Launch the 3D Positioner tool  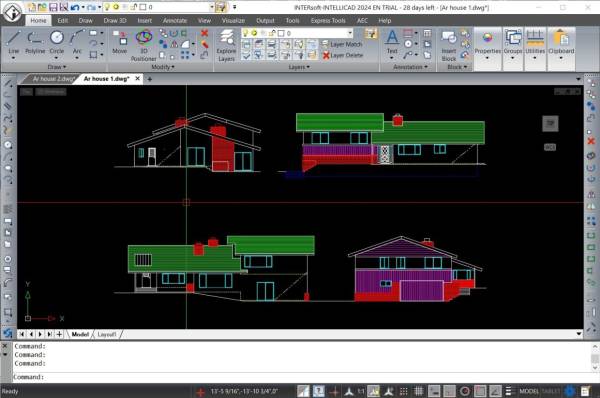(x=143, y=45)
